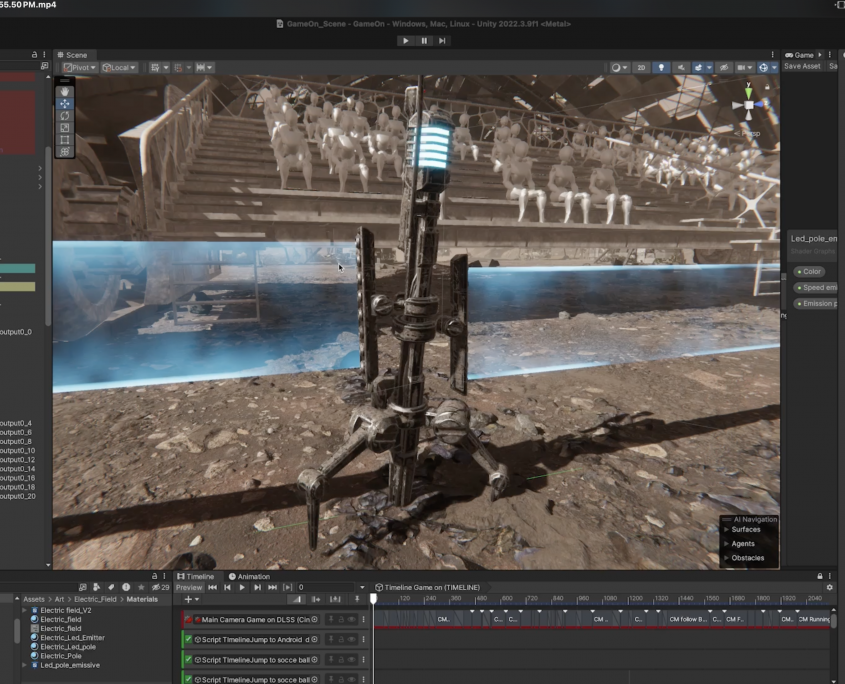Click the orientation gizmo in scene view
The height and width of the screenshot is (684, 845).
click(x=748, y=106)
